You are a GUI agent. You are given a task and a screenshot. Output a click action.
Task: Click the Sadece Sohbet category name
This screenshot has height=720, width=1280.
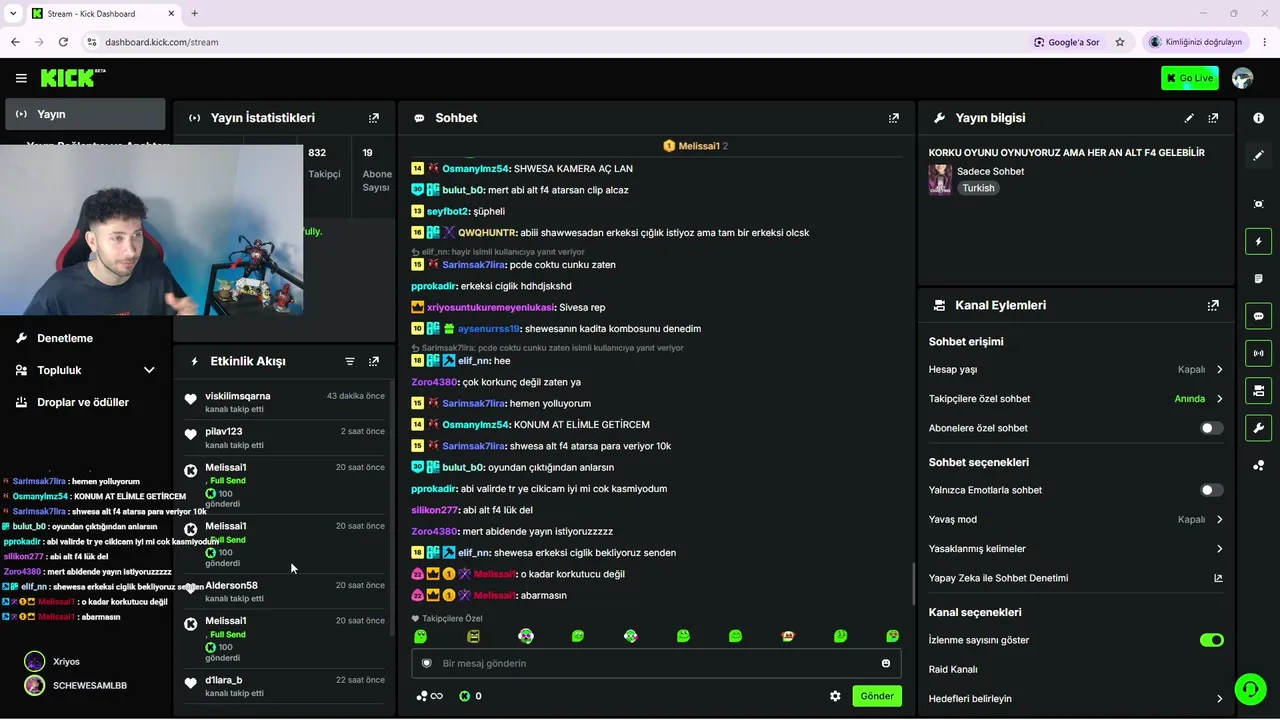tap(990, 171)
